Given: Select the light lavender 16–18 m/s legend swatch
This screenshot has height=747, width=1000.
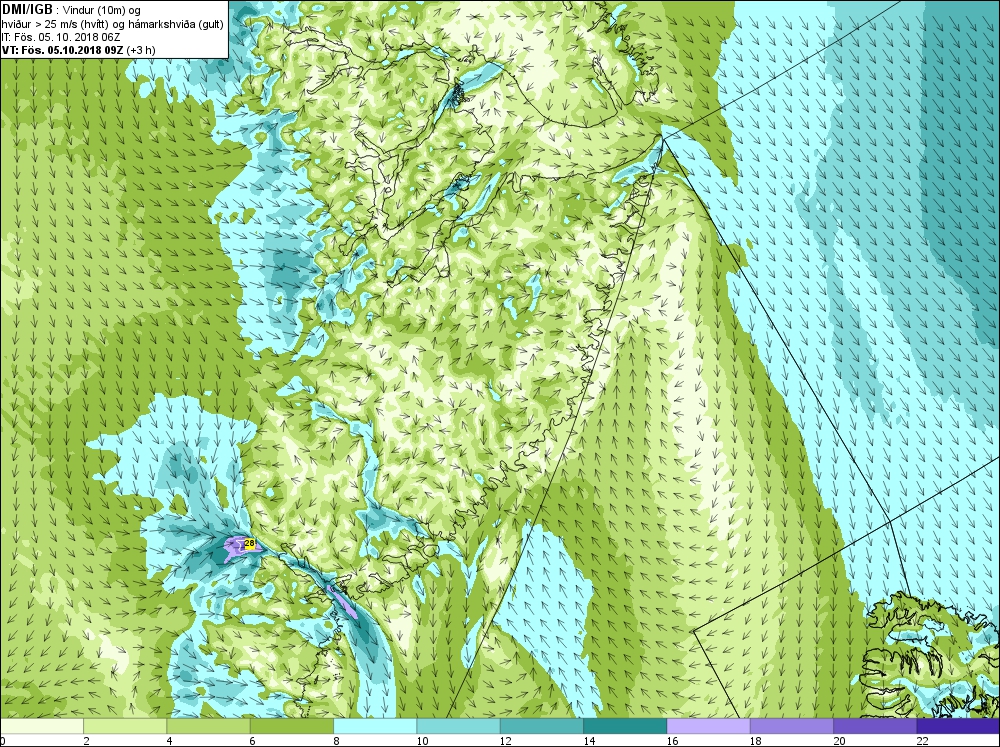Looking at the screenshot, I should [x=709, y=726].
